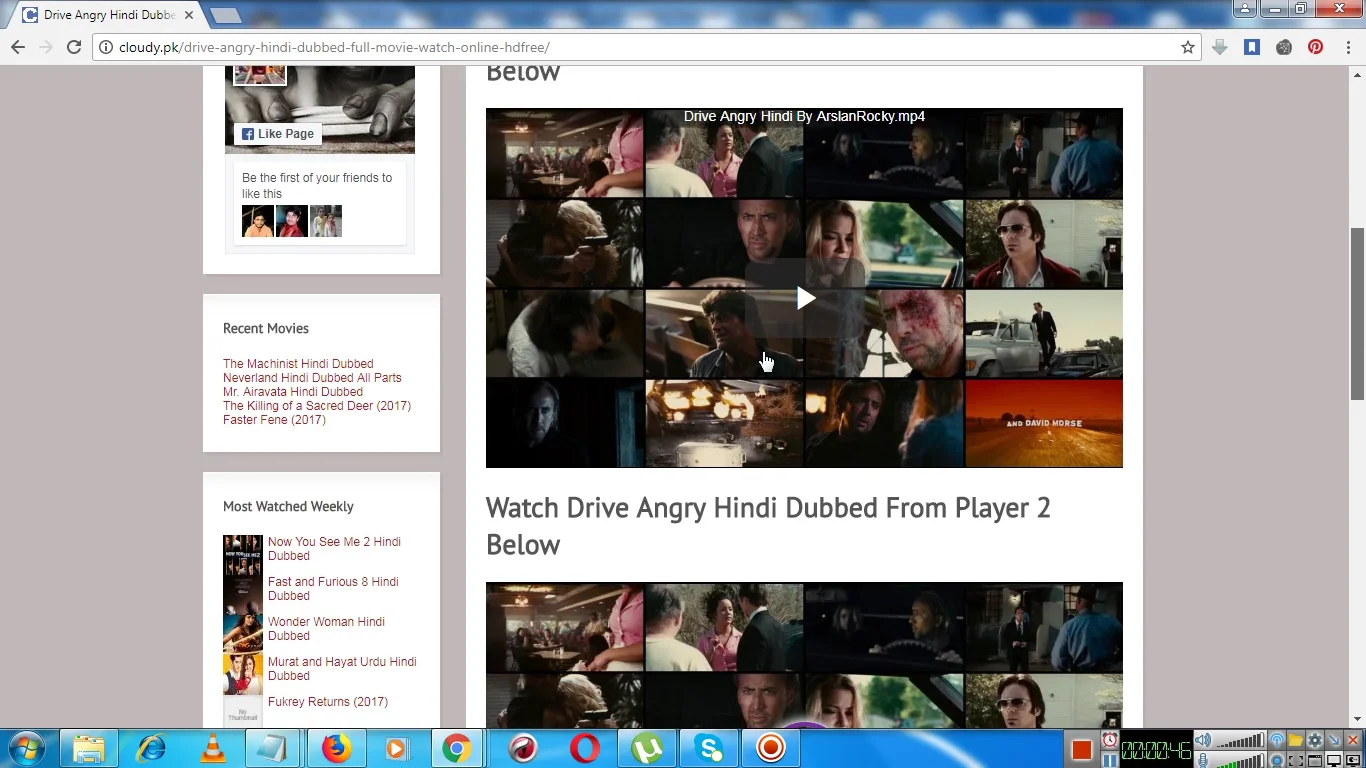Screen dimensions: 1366x768
Task: Open recorder settings gear
Action: point(1315,740)
